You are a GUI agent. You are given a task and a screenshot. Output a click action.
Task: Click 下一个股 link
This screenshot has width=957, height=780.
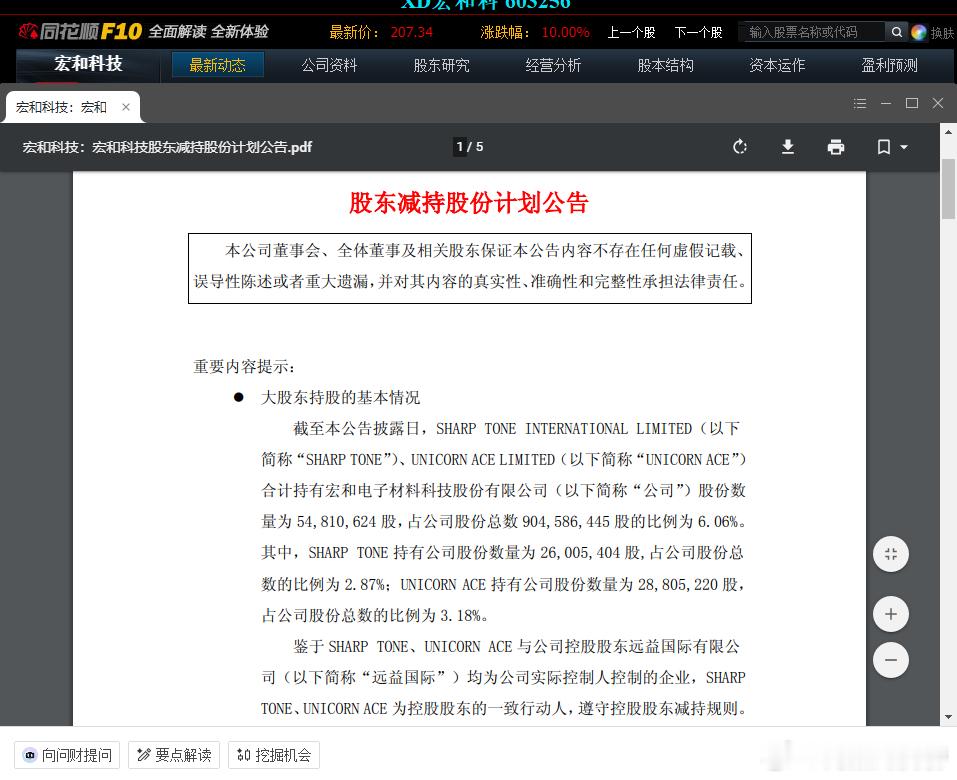tap(698, 32)
